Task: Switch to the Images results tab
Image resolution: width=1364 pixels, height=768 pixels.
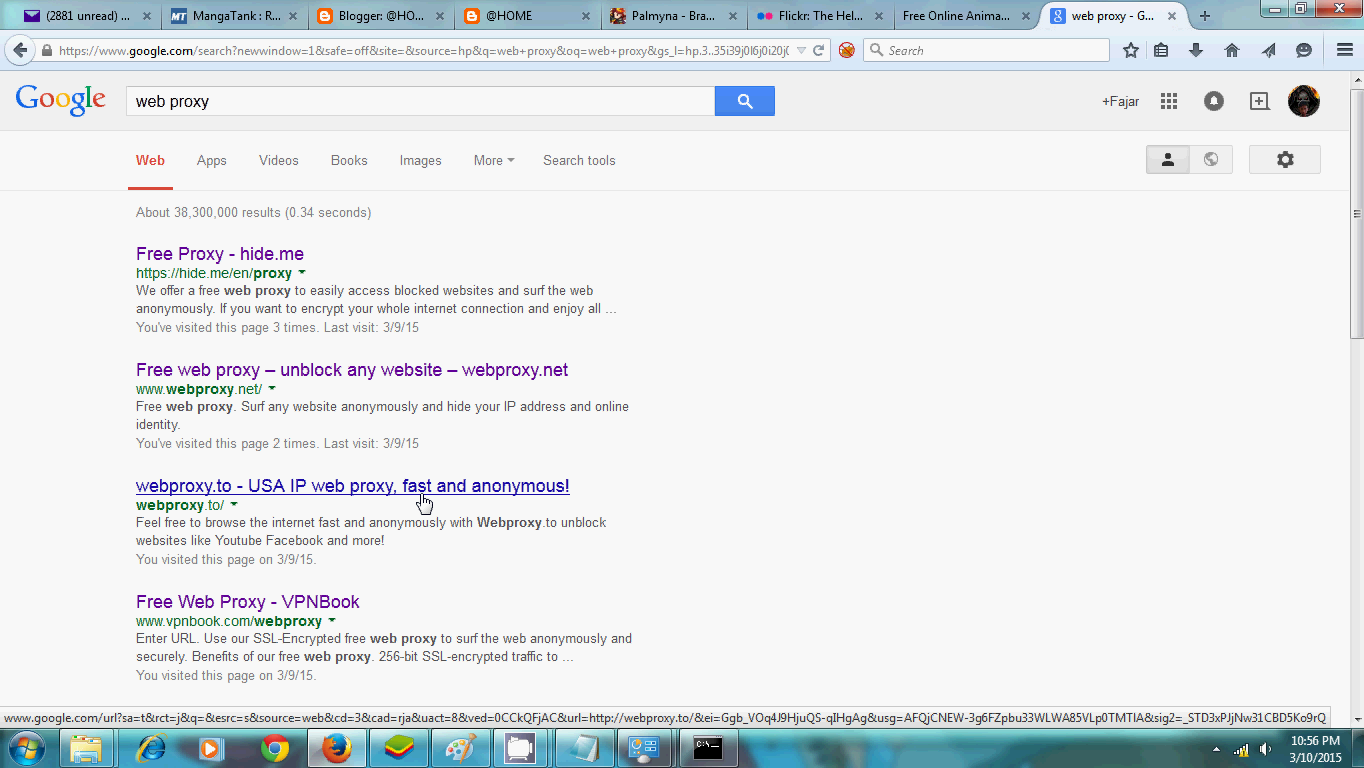Action: coord(420,160)
